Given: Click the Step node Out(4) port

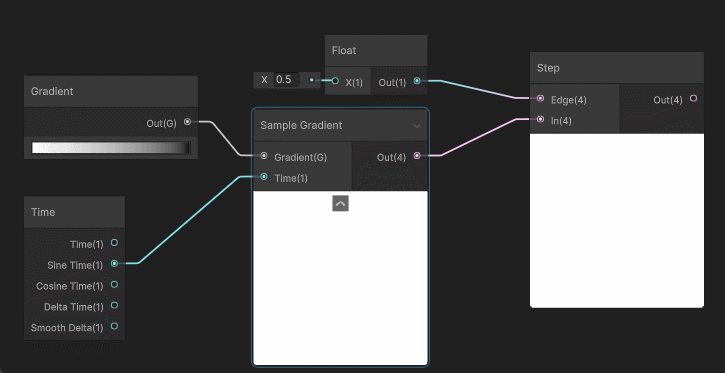Looking at the screenshot, I should 693,98.
